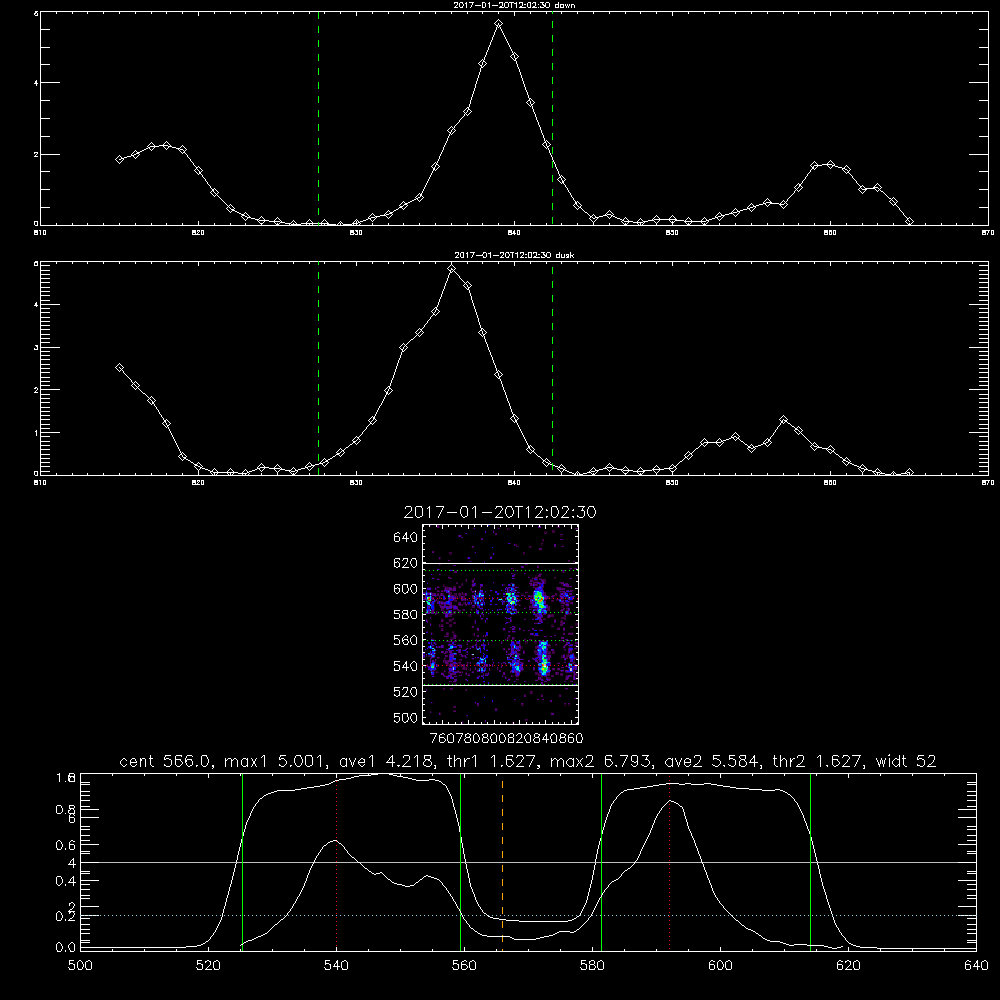Click bottom profile plot x-axis label 620
1000x1000 pixels.
click(x=848, y=966)
